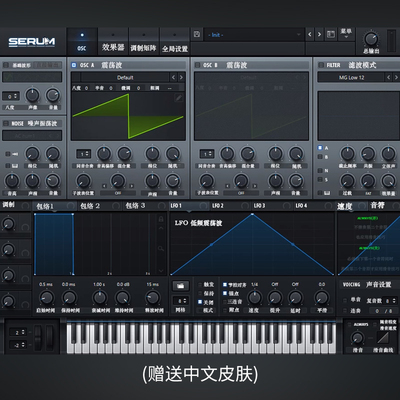This screenshot has height=400, width=400.
Task: Enable the 连音 legato checkbox
Action: (345, 311)
